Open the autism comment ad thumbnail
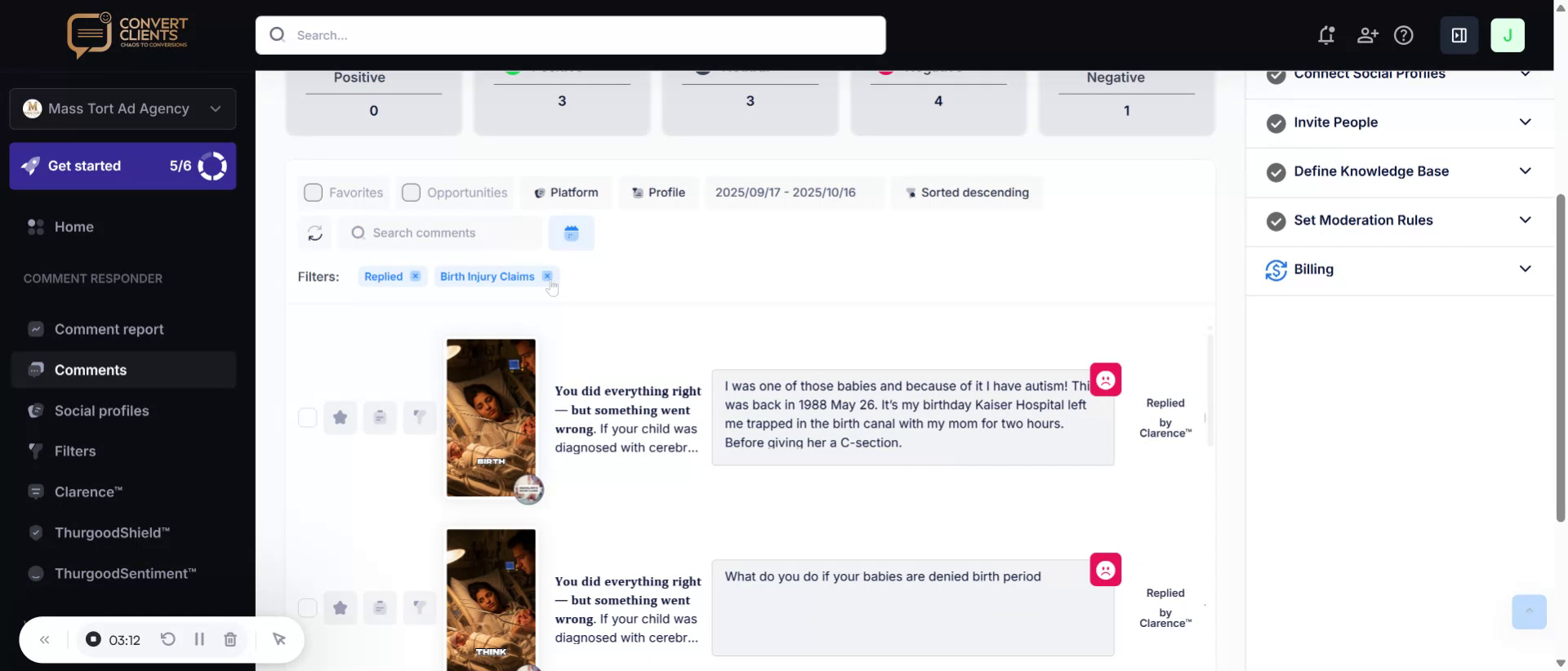The width and height of the screenshot is (1568, 671). pos(491,418)
